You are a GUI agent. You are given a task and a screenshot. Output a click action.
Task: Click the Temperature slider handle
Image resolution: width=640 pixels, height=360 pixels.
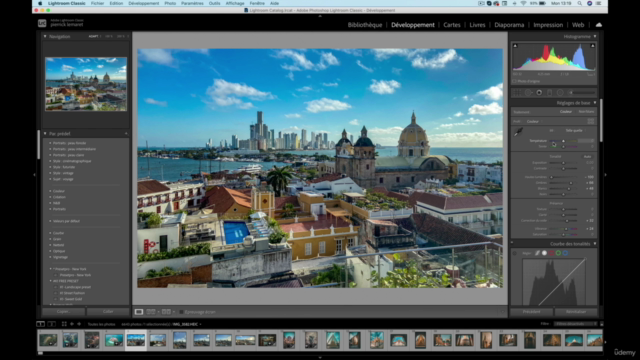point(563,141)
